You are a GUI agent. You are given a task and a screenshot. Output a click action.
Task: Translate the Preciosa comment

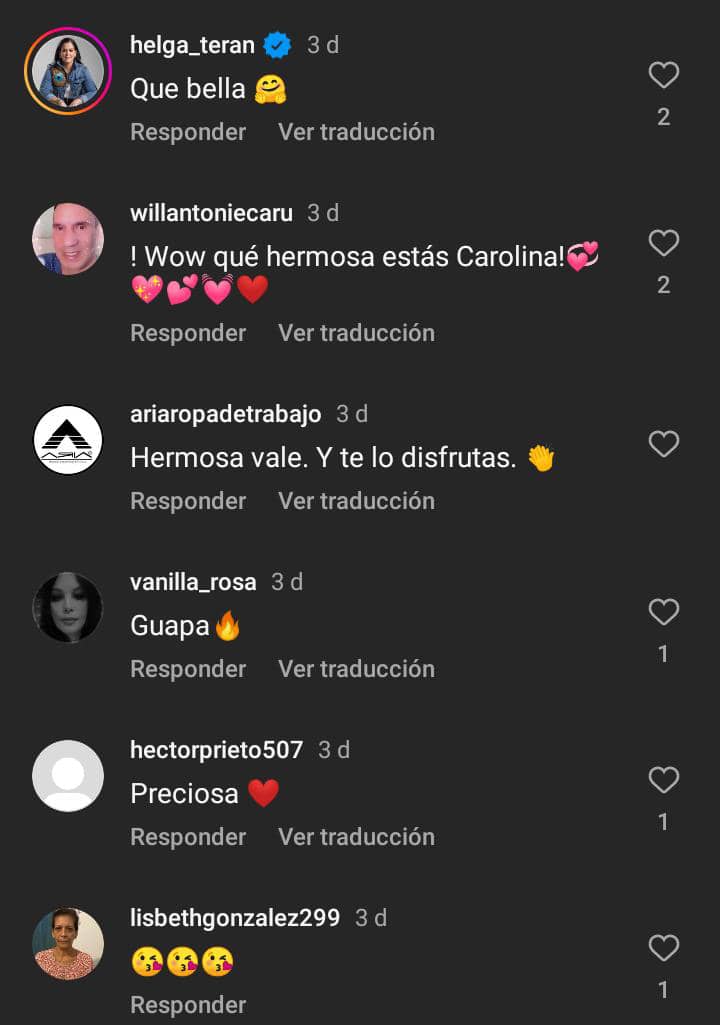coord(356,837)
